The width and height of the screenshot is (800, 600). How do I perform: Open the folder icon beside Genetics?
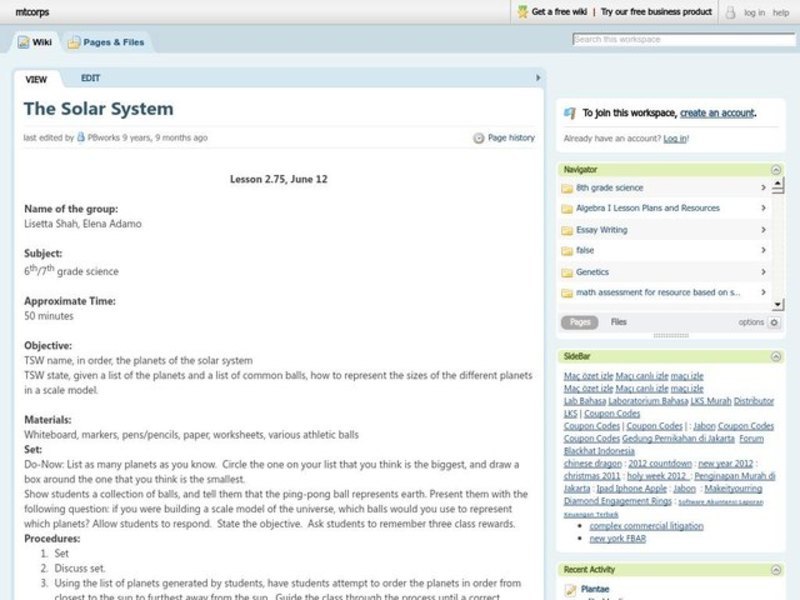click(566, 272)
